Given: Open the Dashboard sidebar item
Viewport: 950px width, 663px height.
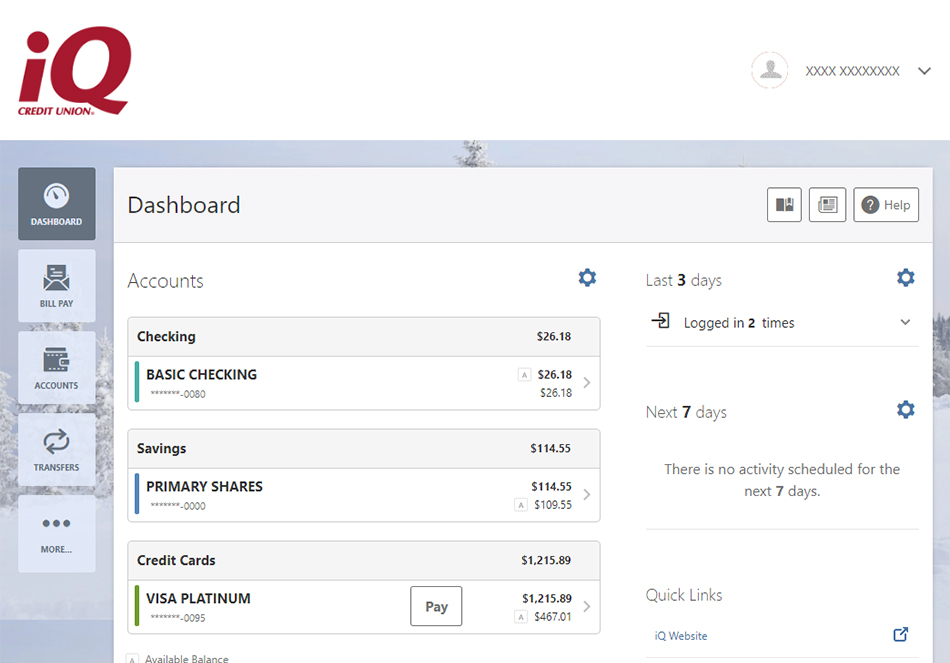Looking at the screenshot, I should tap(57, 204).
